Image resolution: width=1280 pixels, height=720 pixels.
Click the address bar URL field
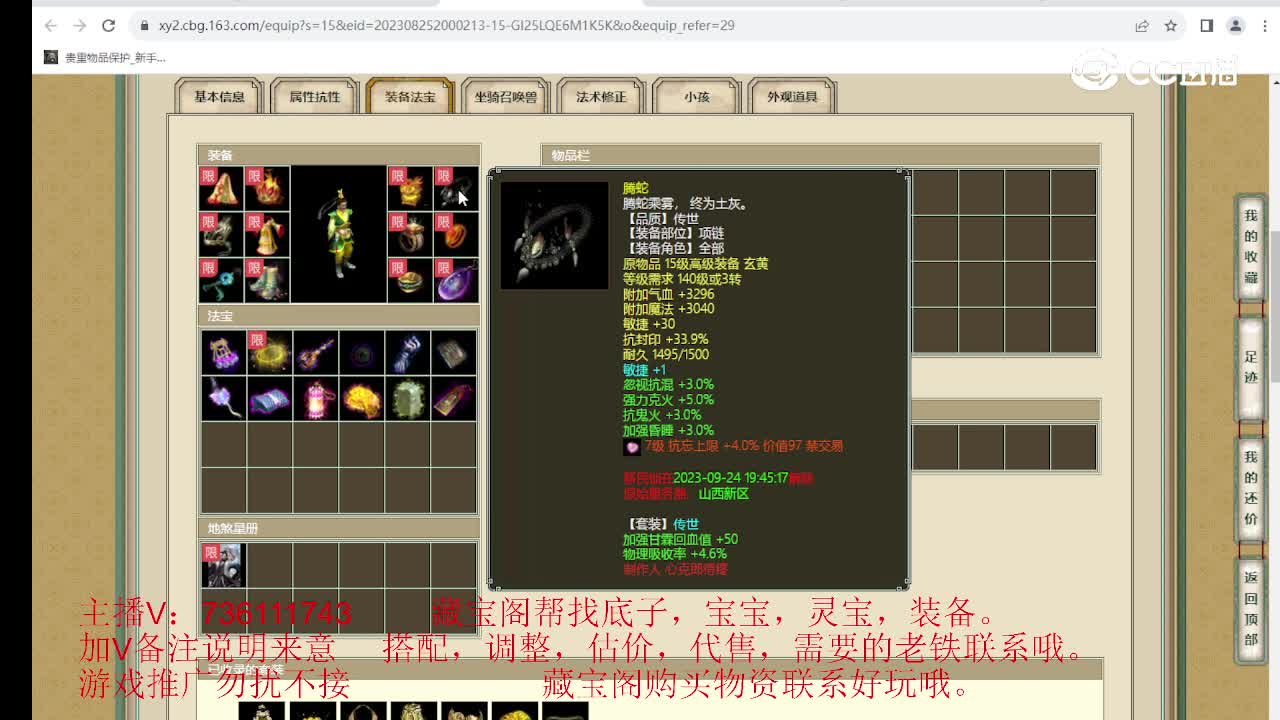630,26
